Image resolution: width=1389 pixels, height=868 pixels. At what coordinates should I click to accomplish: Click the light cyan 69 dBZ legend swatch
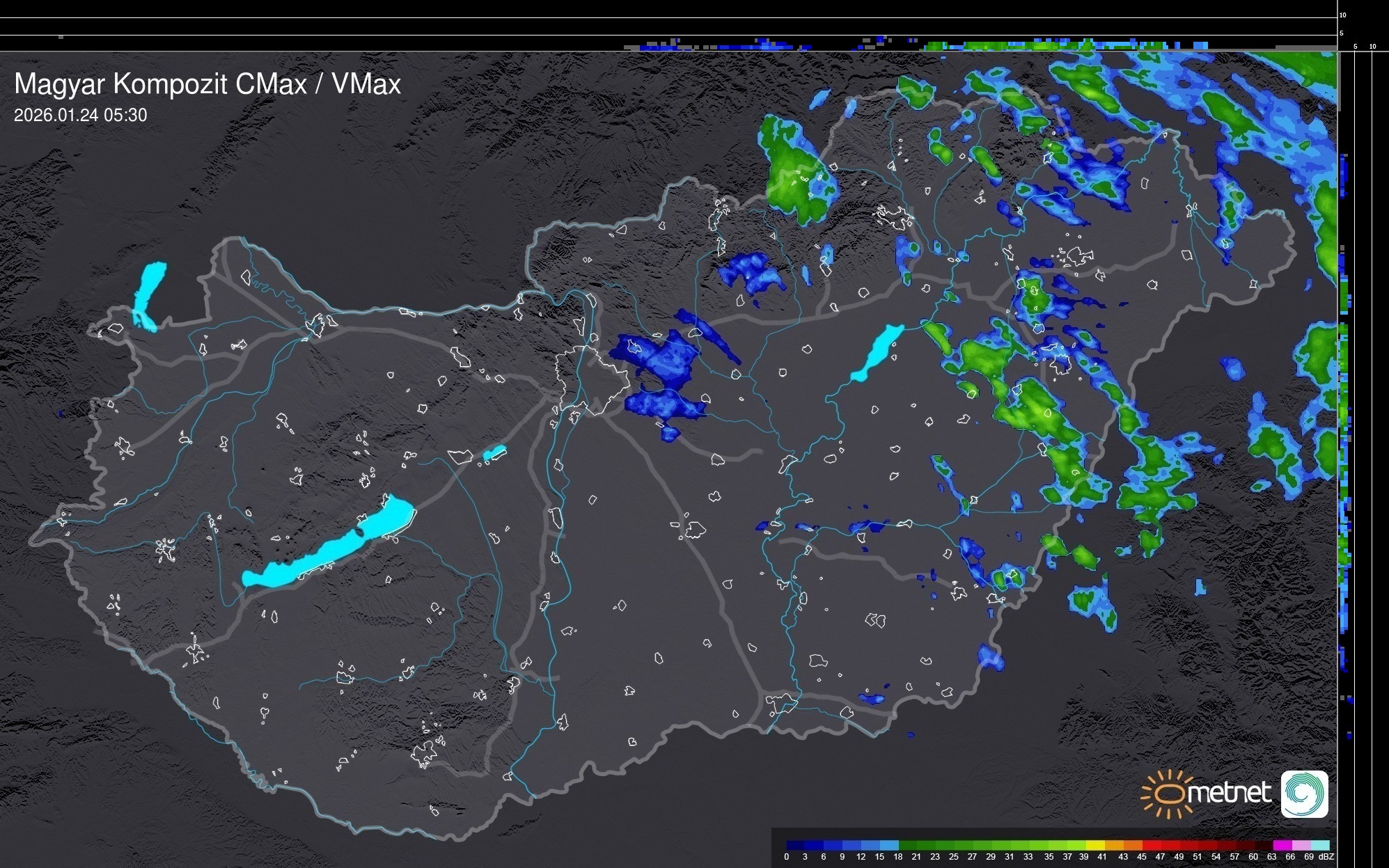coord(1320,845)
